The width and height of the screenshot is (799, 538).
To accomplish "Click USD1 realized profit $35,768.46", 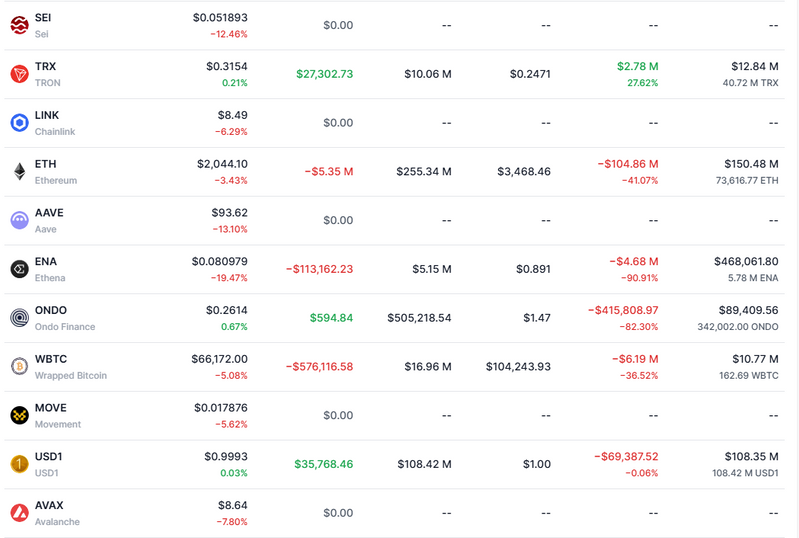I will click(323, 464).
